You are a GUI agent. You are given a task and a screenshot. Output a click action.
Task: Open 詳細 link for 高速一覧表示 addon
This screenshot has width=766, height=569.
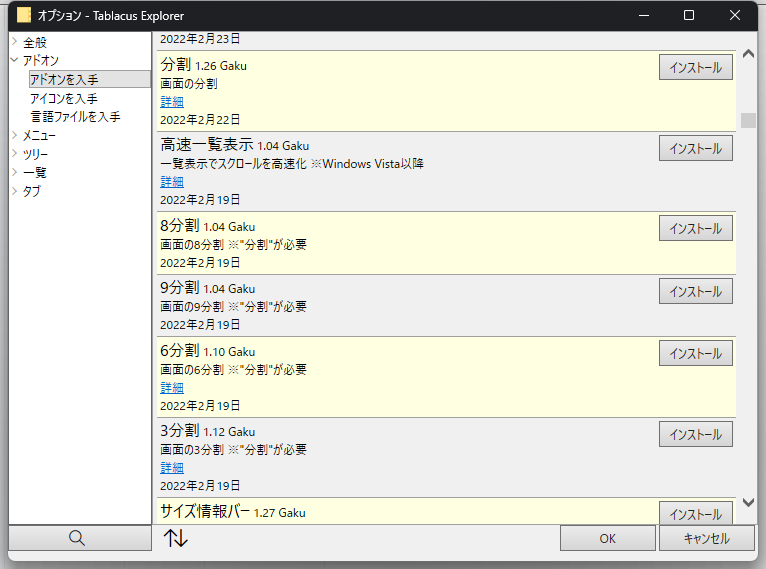pos(172,182)
